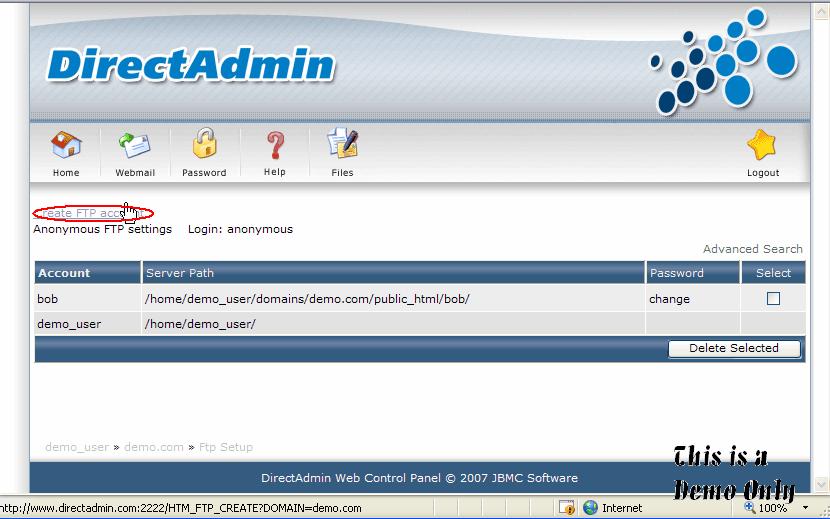Click the Internet zone label in status bar
This screenshot has height=519, width=830.
coord(622,508)
